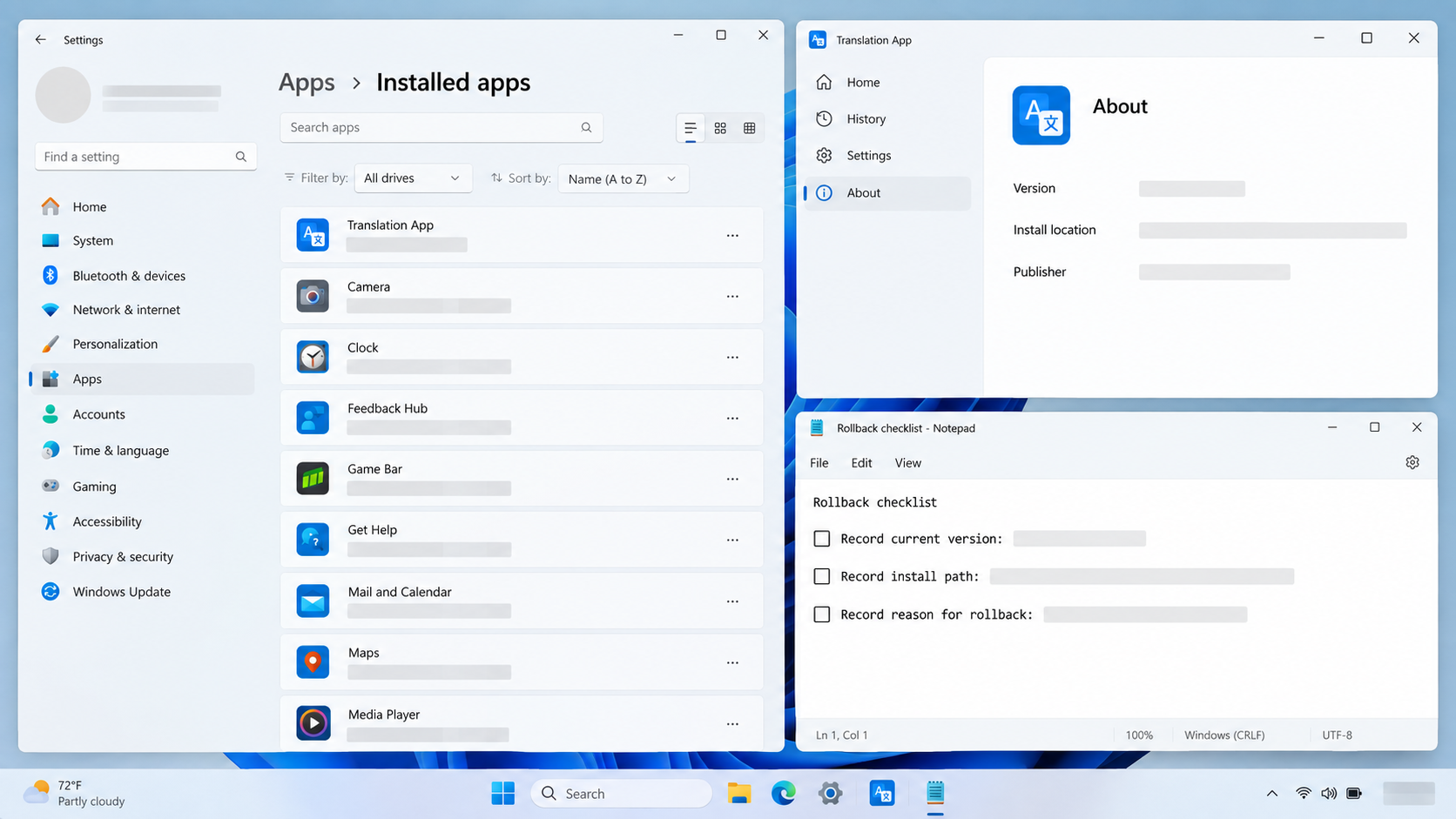
Task: Check the Record current version checkbox
Action: [821, 539]
